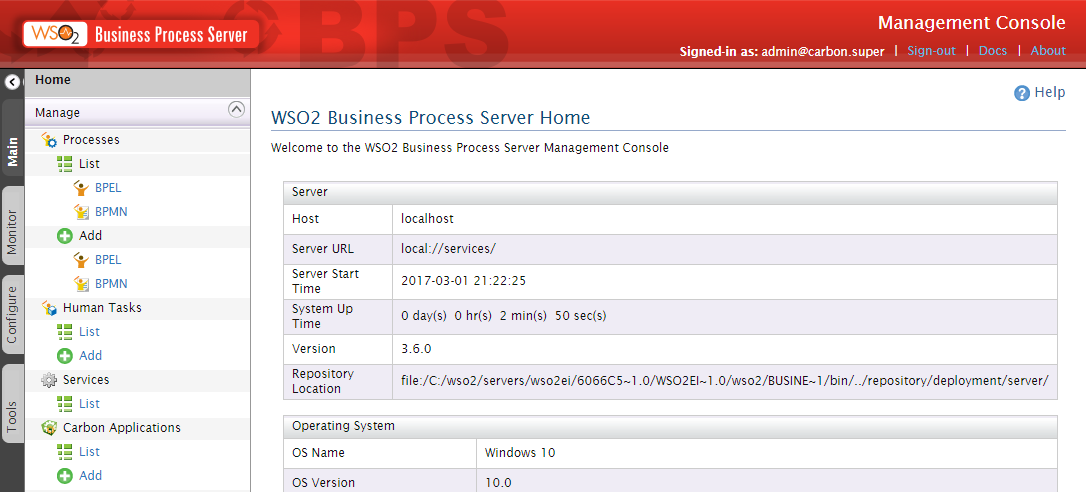Open the Carbon Applications List link
Viewport: 1086px width, 492px height.
pos(89,452)
